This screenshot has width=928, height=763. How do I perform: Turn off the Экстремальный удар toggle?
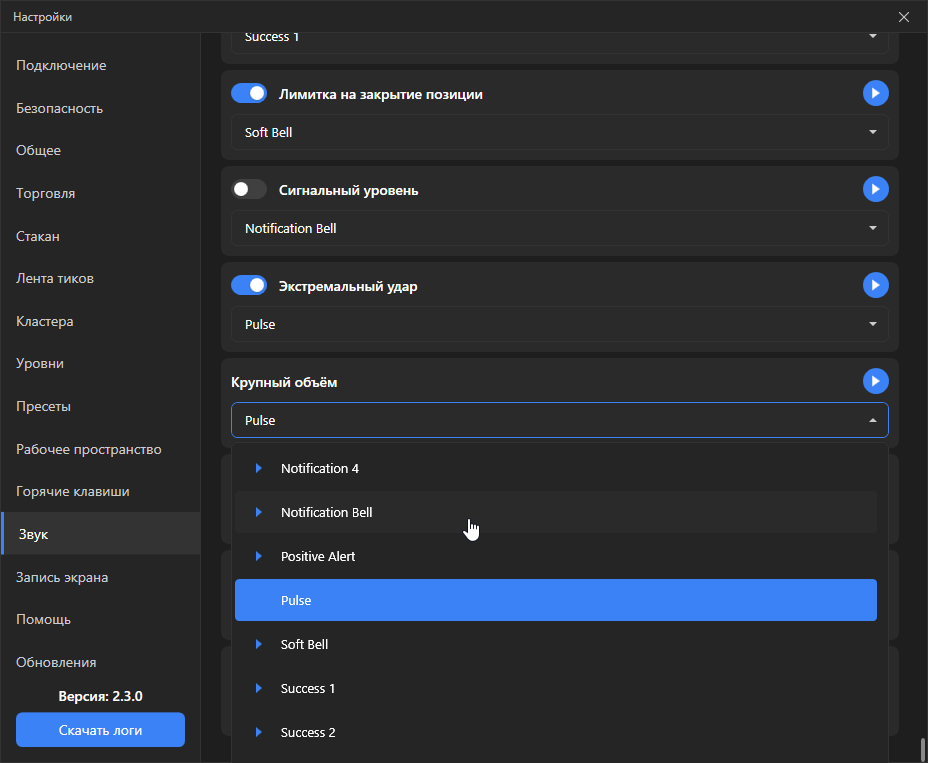click(x=249, y=285)
